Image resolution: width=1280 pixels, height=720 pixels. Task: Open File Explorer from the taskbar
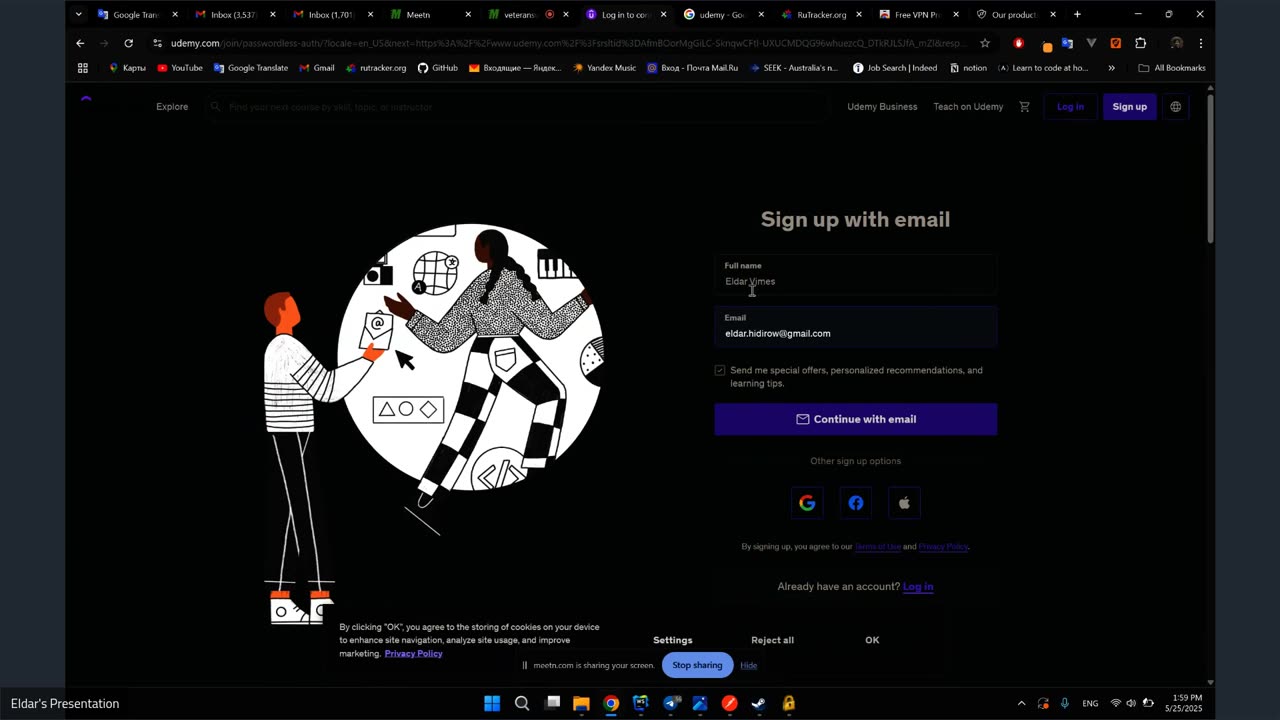coord(581,703)
